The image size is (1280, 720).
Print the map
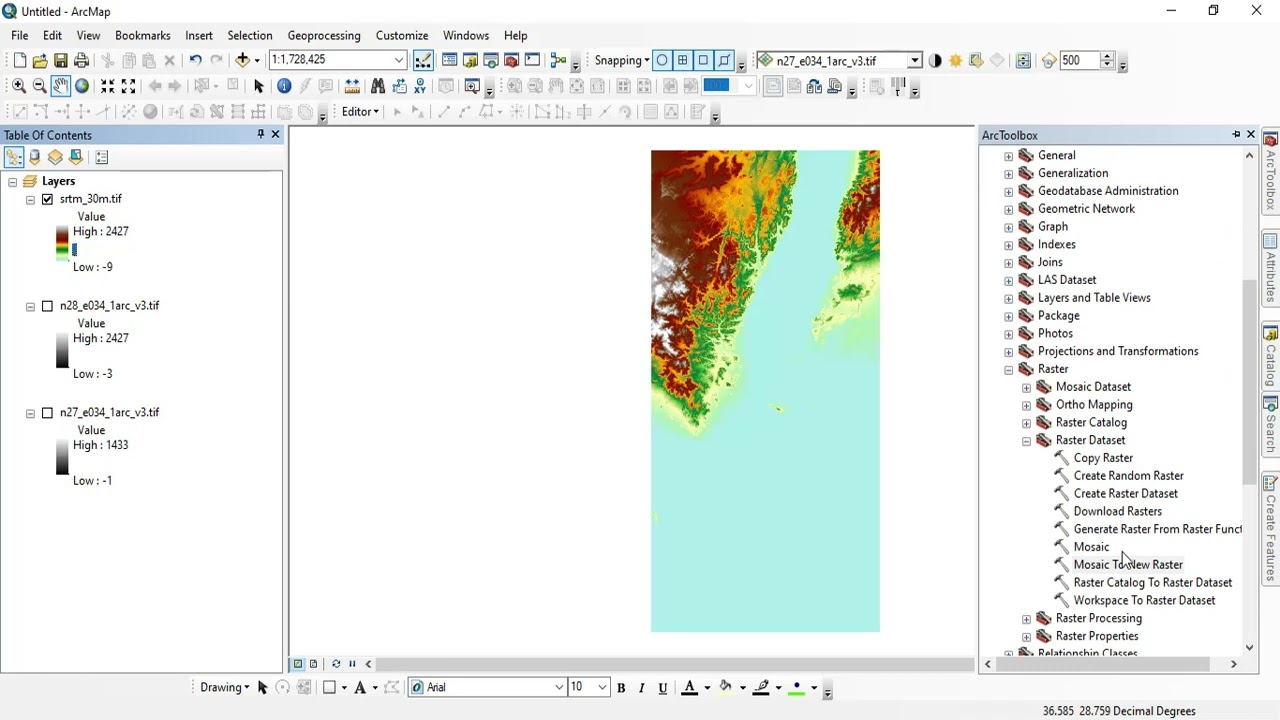(x=81, y=61)
